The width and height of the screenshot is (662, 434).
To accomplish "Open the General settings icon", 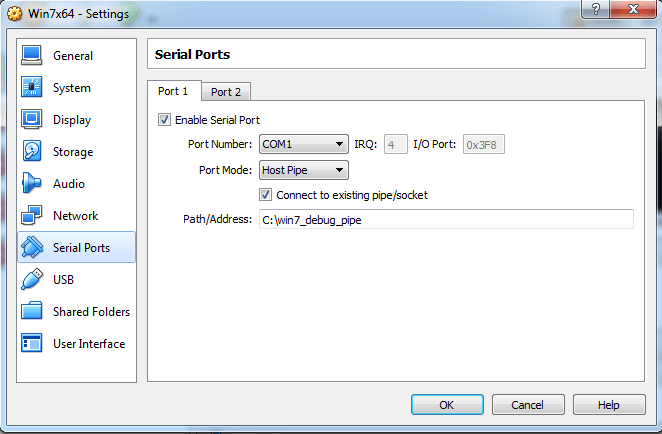I will point(32,56).
